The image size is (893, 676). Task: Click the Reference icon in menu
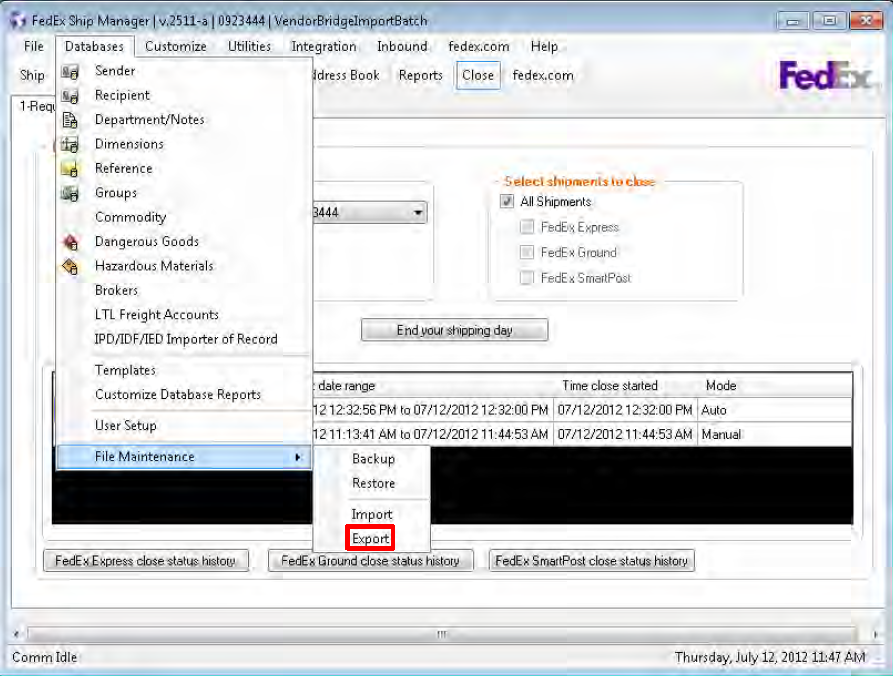pyautogui.click(x=69, y=169)
